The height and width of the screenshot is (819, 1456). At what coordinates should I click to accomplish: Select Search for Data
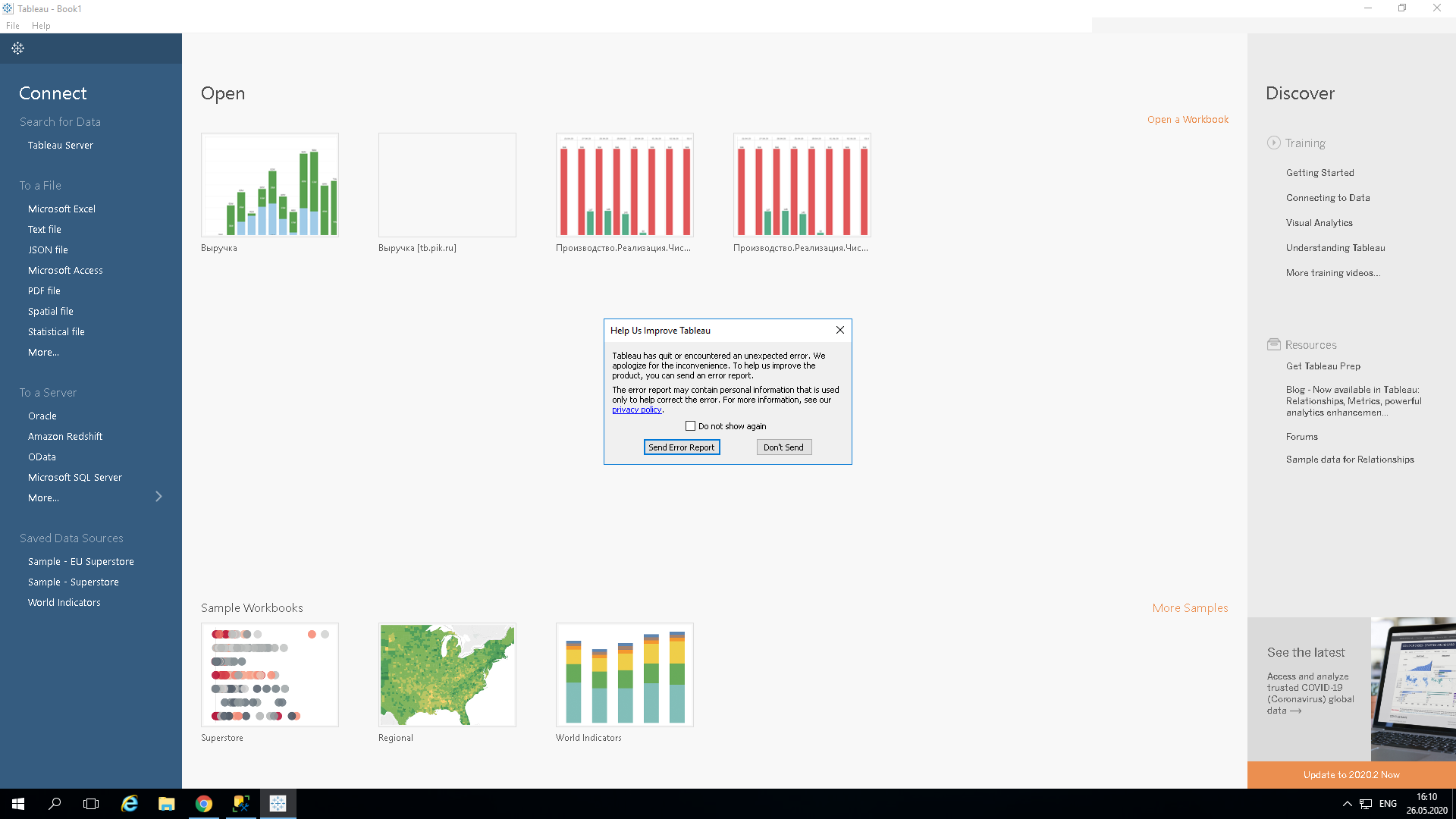60,122
